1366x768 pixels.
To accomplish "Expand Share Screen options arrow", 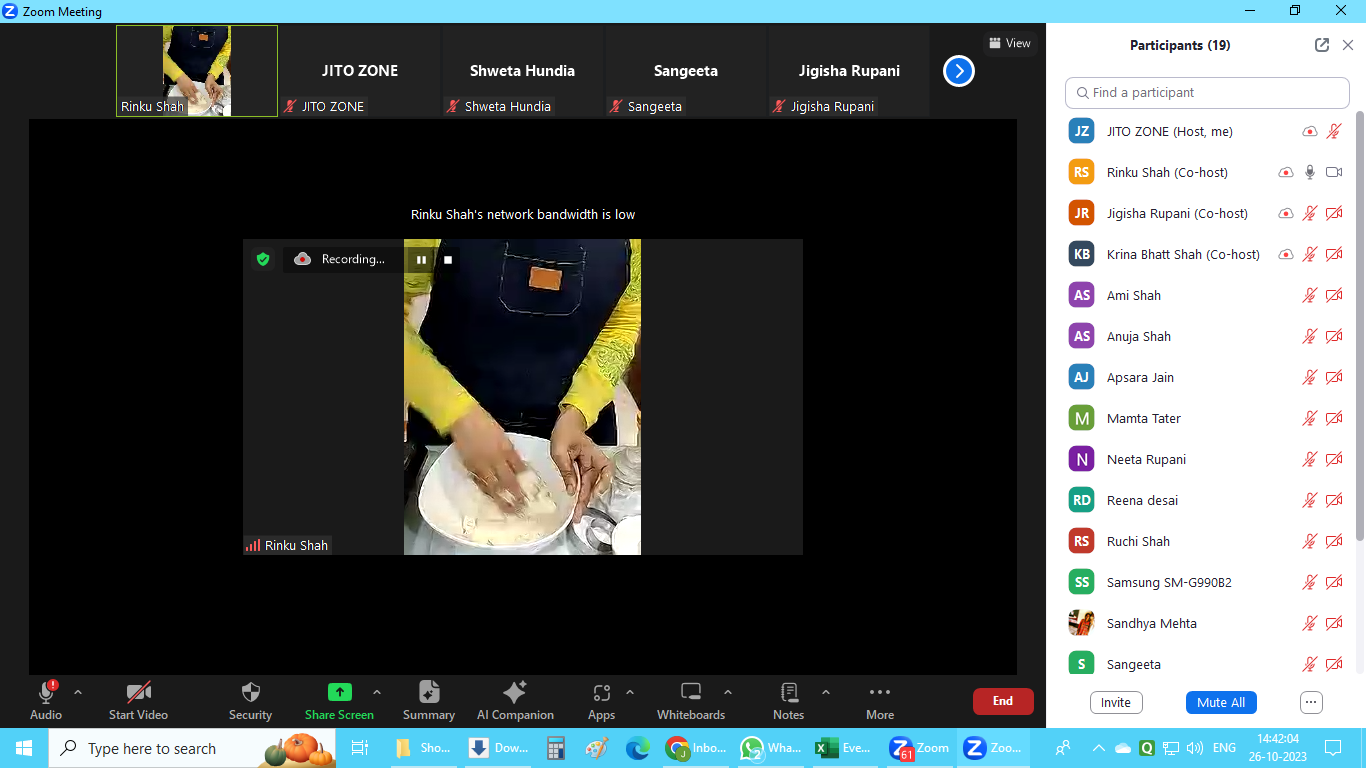I will (377, 692).
